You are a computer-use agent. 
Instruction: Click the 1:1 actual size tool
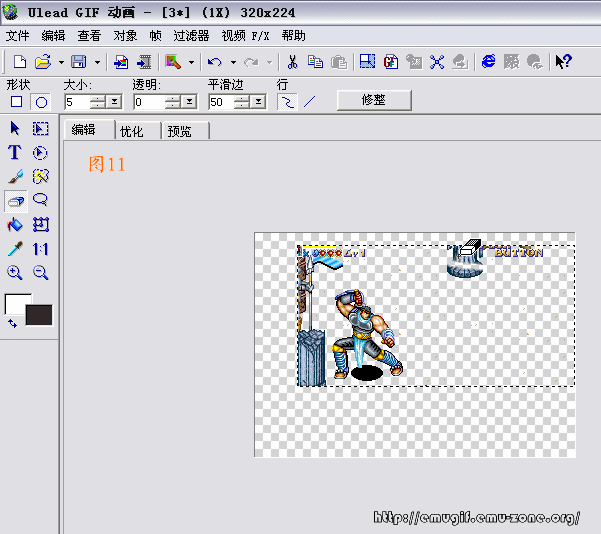pos(40,249)
